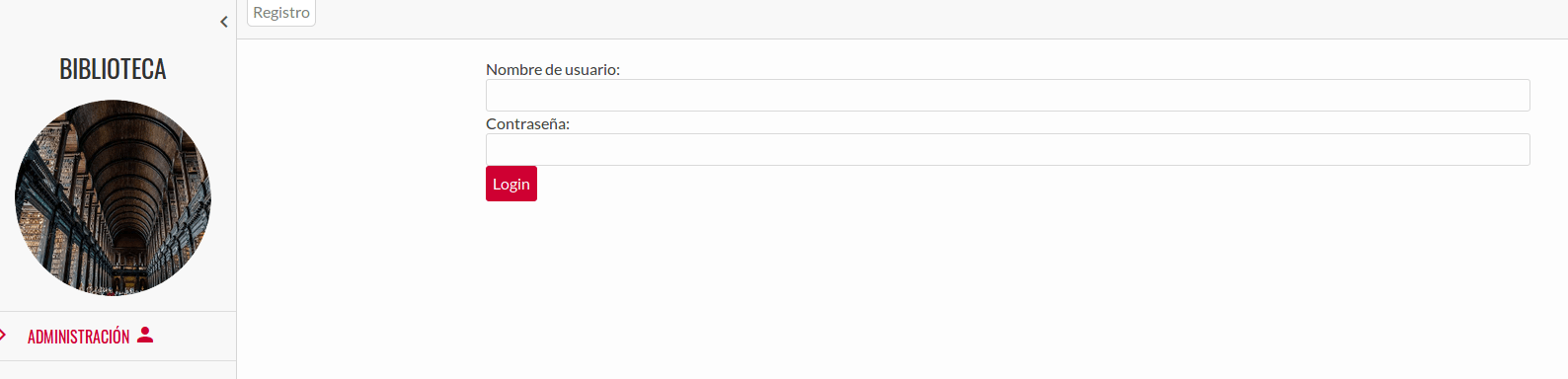Open the library hall image in sidebar
Screen dimensions: 1568x379
click(113, 197)
